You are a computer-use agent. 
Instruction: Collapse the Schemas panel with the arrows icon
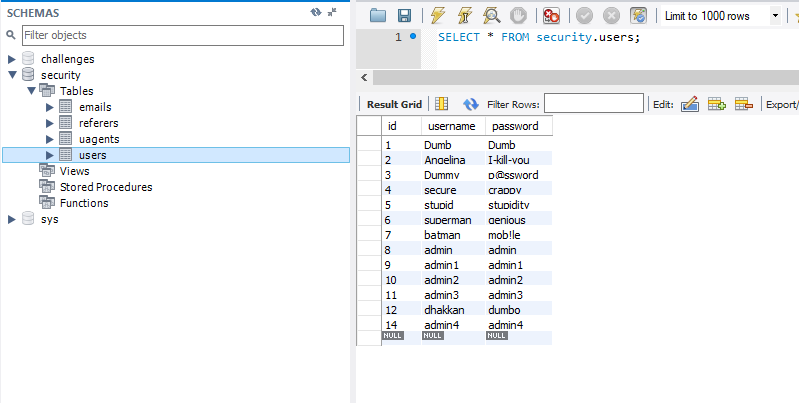(332, 12)
